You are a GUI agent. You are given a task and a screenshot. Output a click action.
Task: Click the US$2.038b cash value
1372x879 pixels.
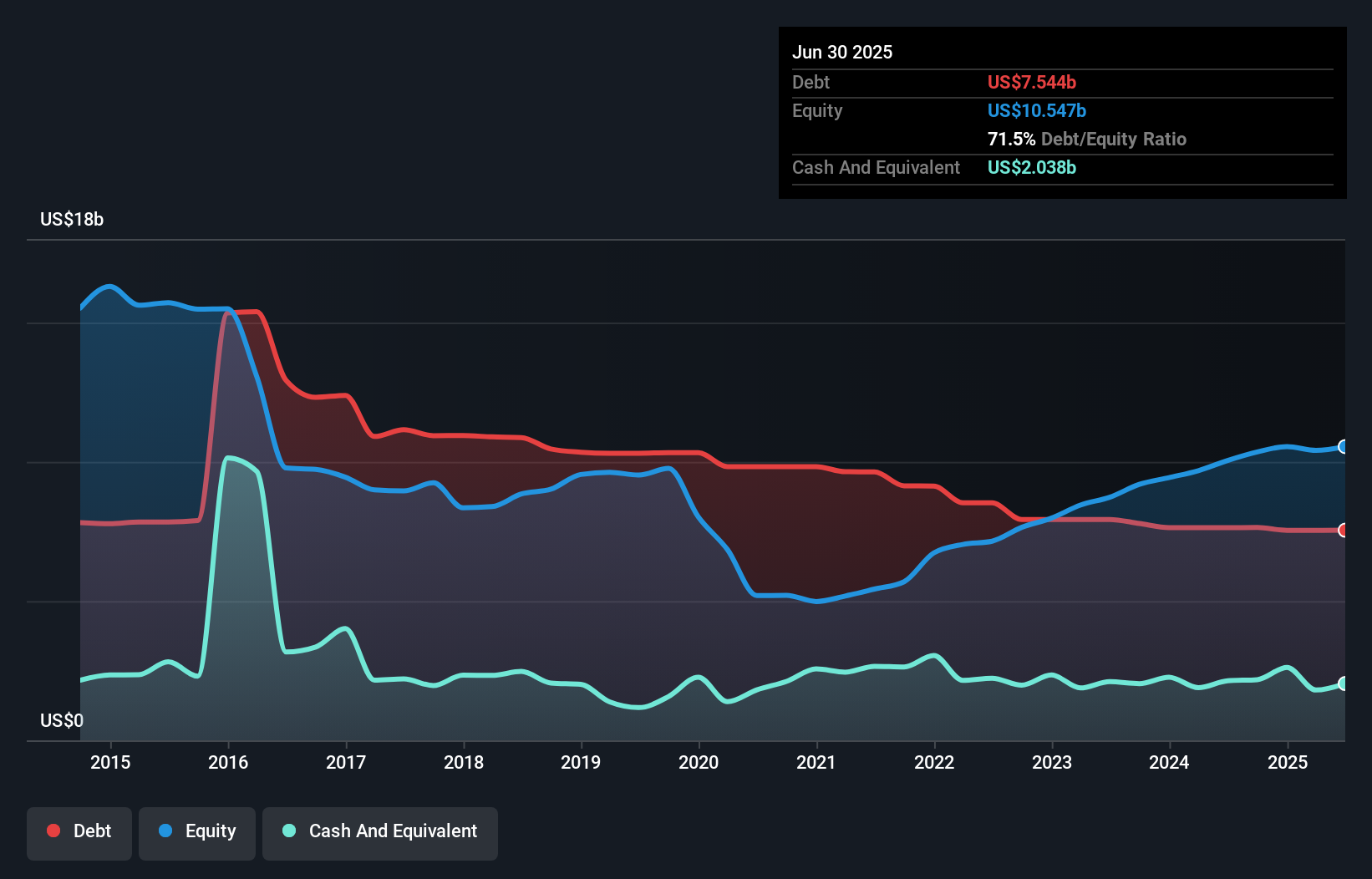pyautogui.click(x=1031, y=168)
